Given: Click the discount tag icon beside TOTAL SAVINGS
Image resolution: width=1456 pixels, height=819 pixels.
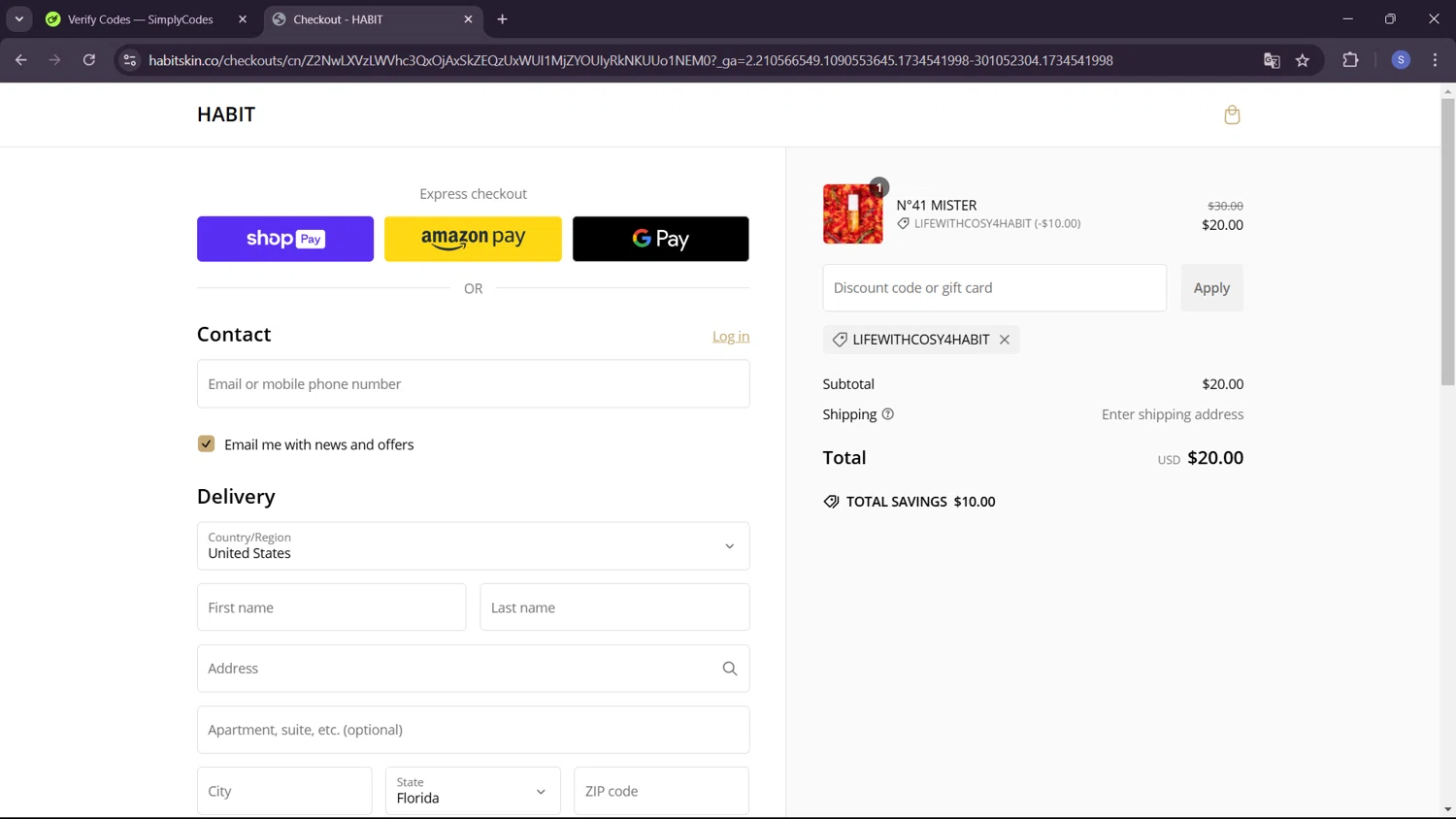Looking at the screenshot, I should pos(831,502).
